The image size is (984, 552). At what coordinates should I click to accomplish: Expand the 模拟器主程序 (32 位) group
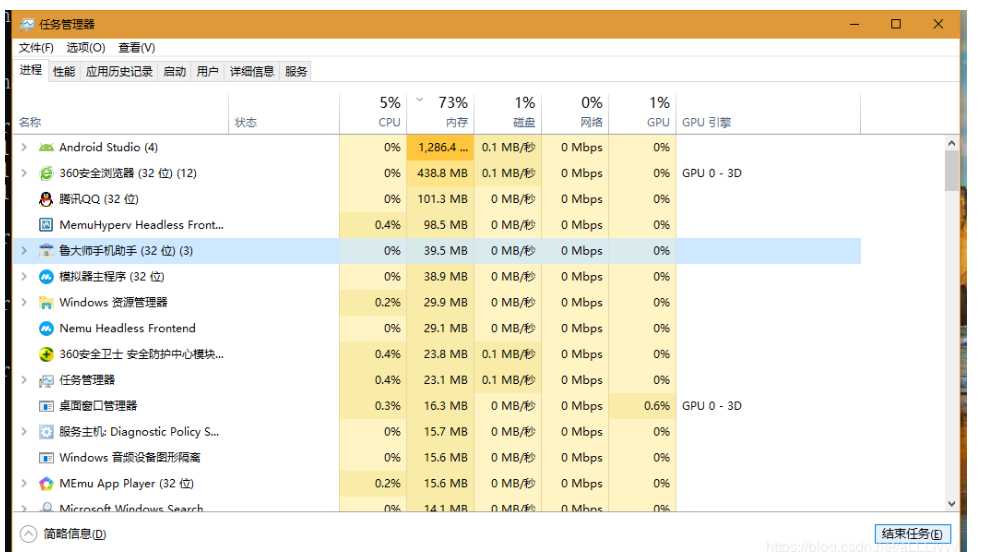pyautogui.click(x=24, y=276)
